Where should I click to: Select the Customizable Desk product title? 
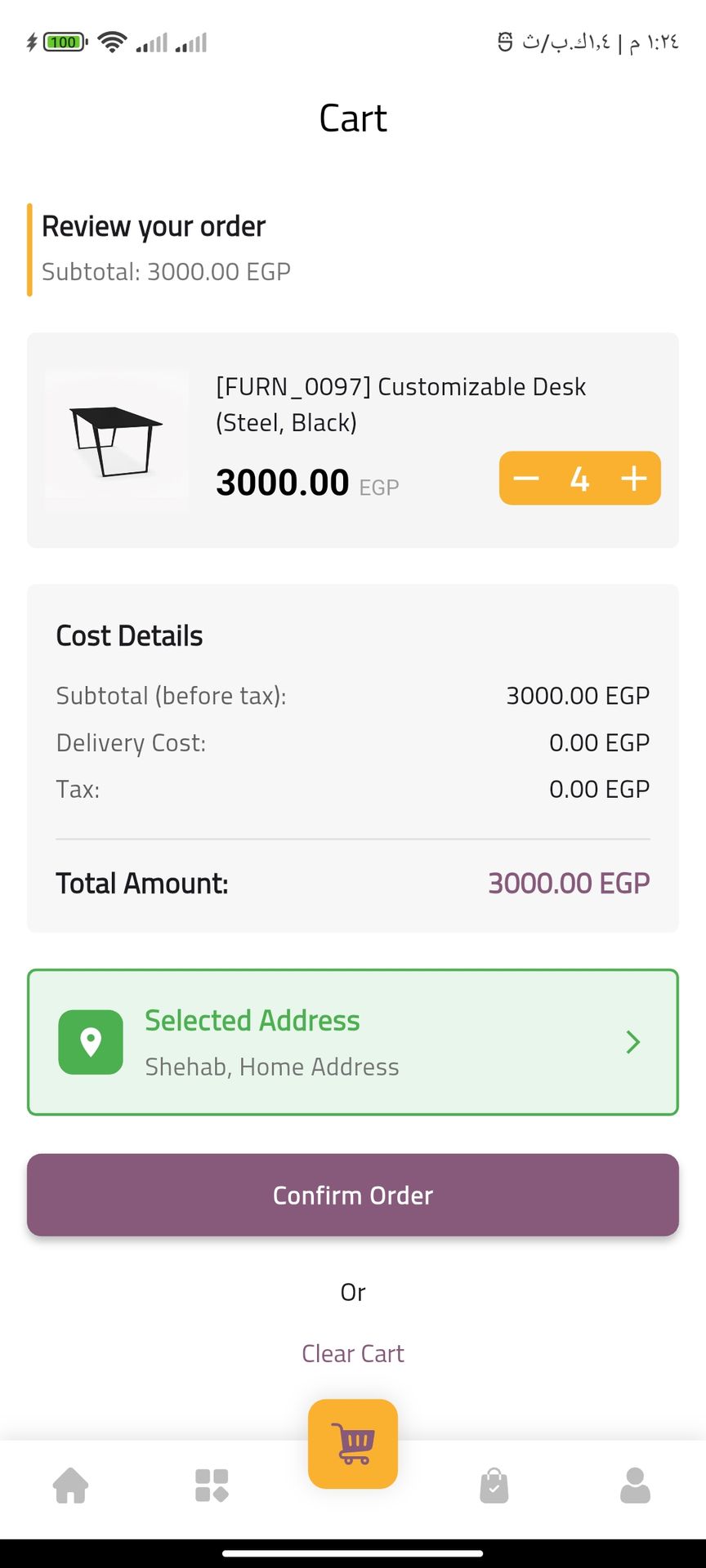point(400,404)
